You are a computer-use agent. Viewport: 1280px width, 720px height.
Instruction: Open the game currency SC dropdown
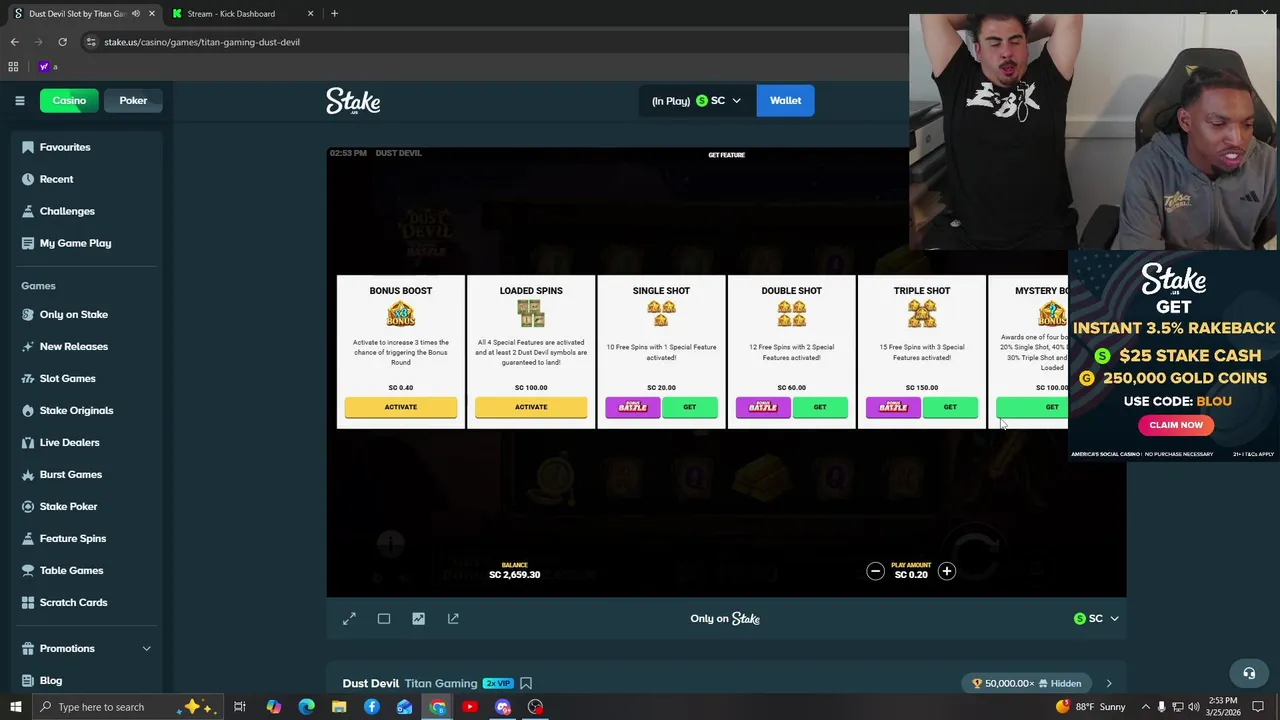point(1096,619)
